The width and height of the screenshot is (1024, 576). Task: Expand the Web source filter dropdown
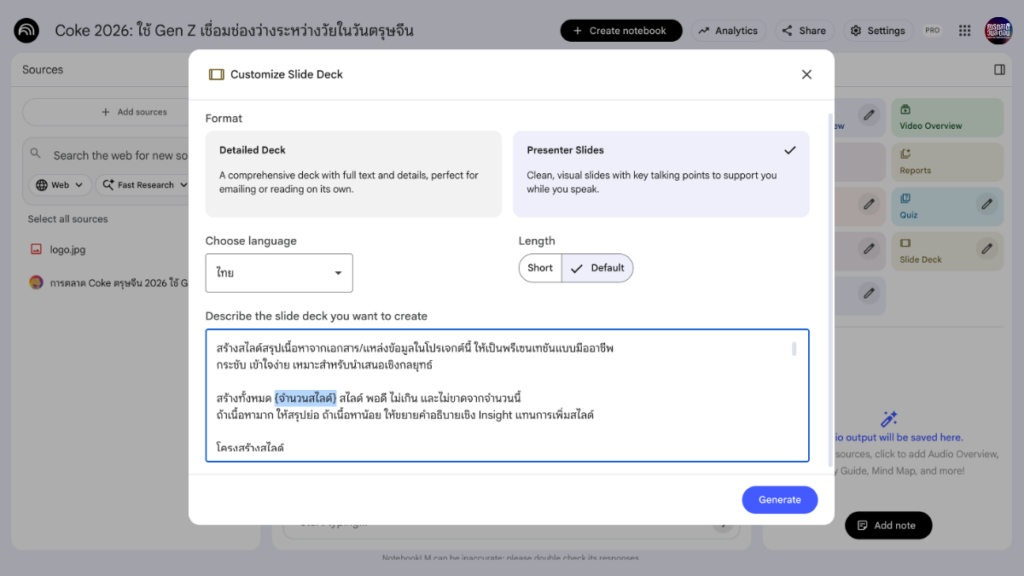point(58,184)
